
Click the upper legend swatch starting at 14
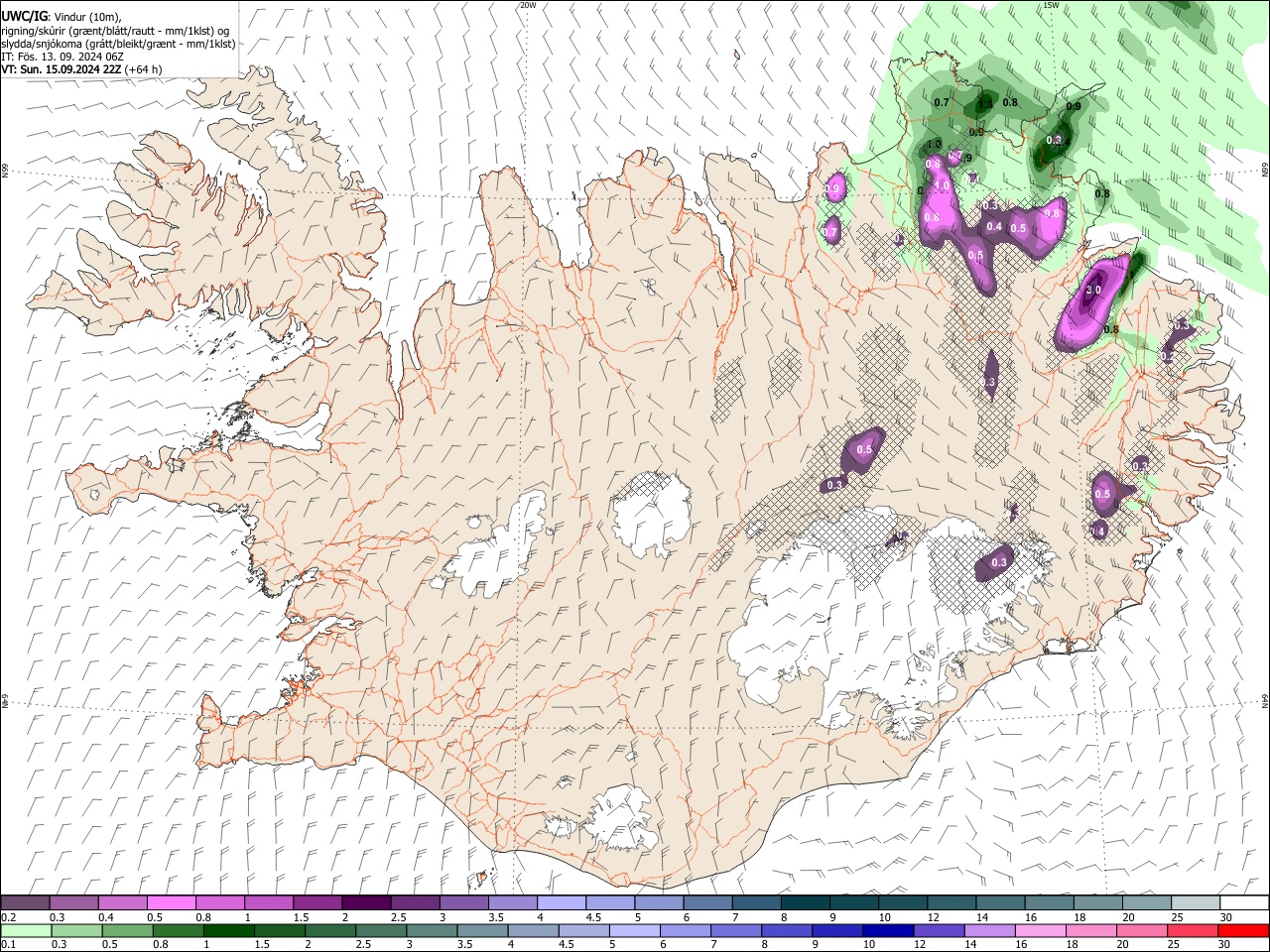click(998, 903)
